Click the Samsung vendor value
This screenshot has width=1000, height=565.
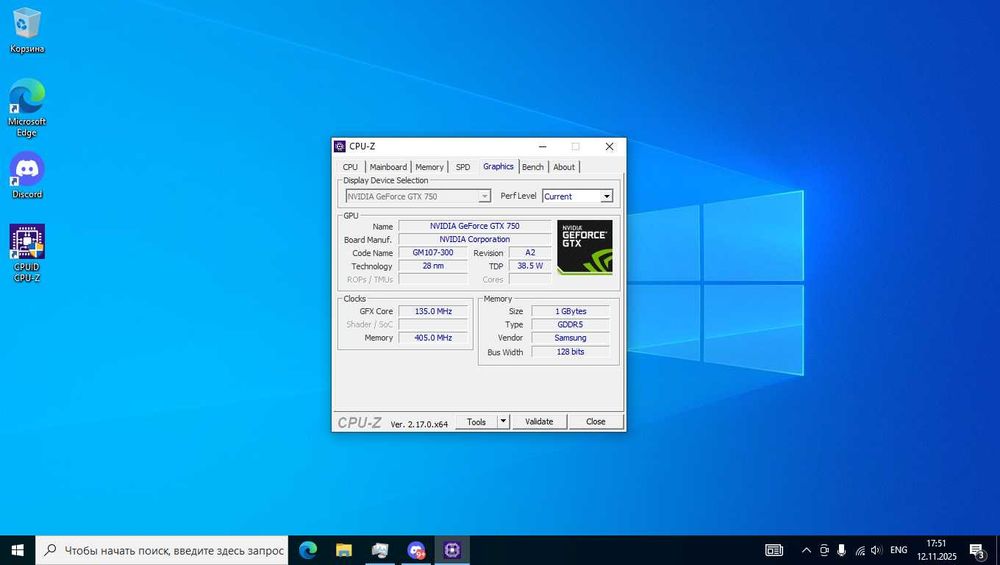570,338
